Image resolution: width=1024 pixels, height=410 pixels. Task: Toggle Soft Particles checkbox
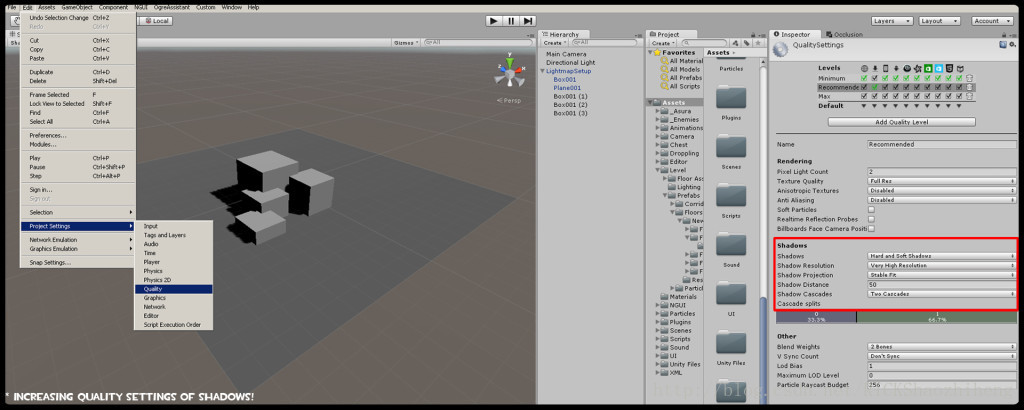coord(871,210)
